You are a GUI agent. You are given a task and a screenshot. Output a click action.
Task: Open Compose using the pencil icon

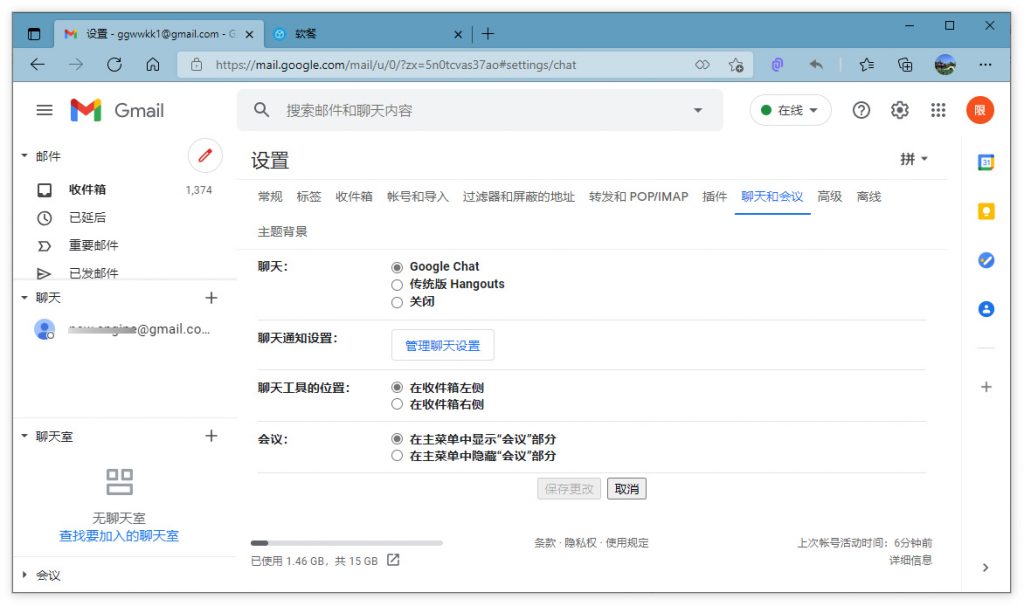tap(204, 156)
